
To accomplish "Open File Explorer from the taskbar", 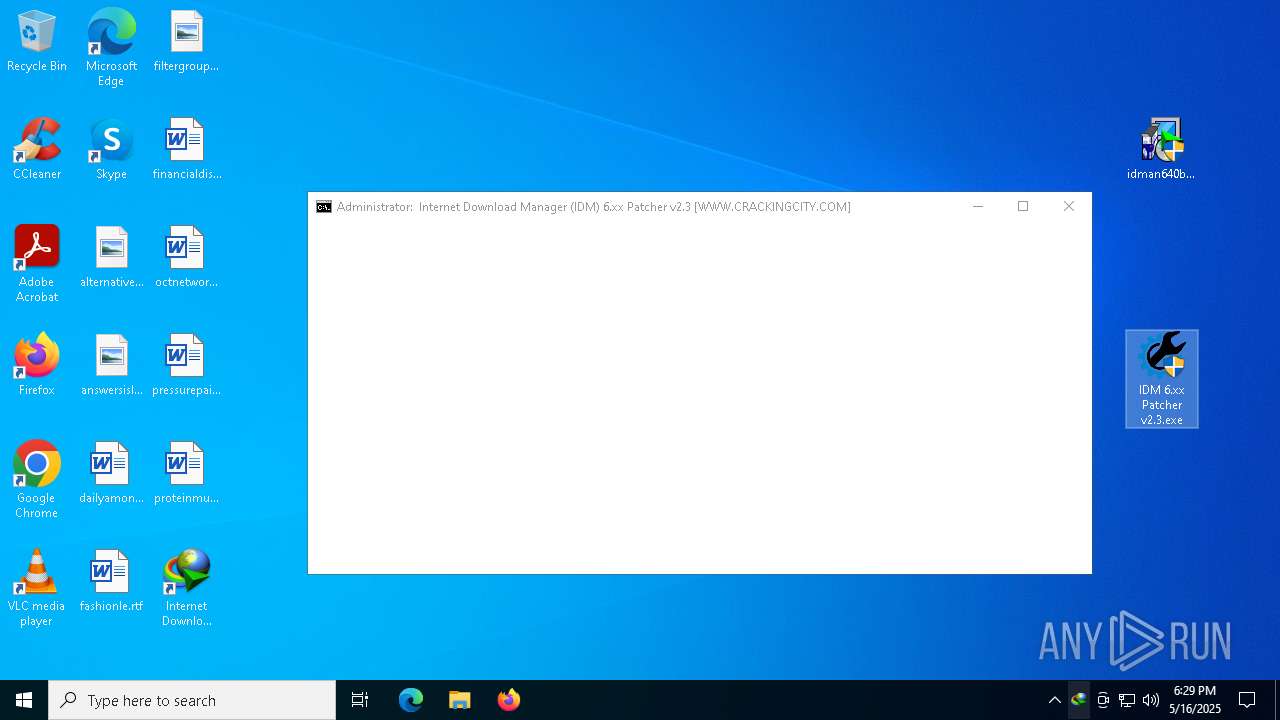I will tap(460, 700).
